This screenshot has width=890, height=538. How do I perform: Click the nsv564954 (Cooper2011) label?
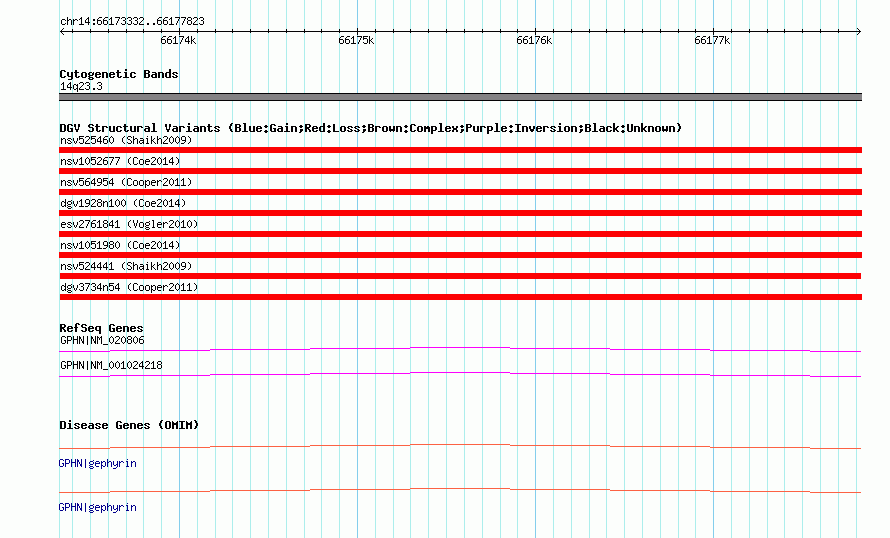pyautogui.click(x=126, y=182)
